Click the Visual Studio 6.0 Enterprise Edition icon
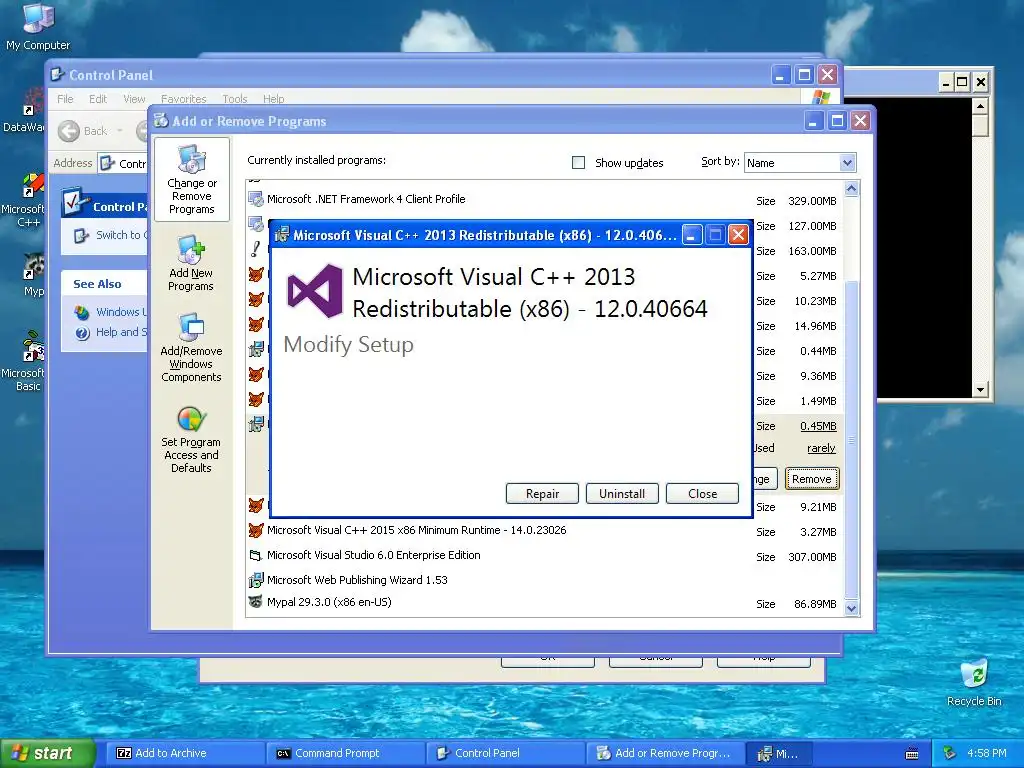 click(256, 555)
